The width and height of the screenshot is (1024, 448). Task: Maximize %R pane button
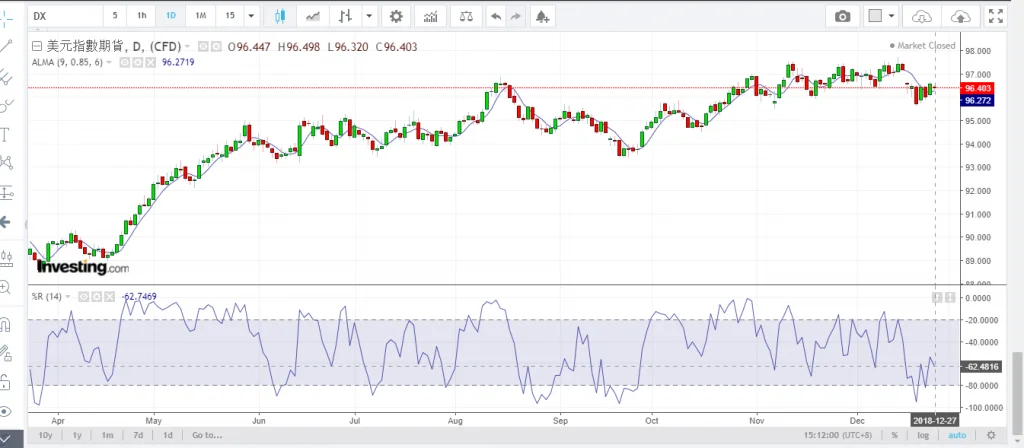tap(950, 297)
